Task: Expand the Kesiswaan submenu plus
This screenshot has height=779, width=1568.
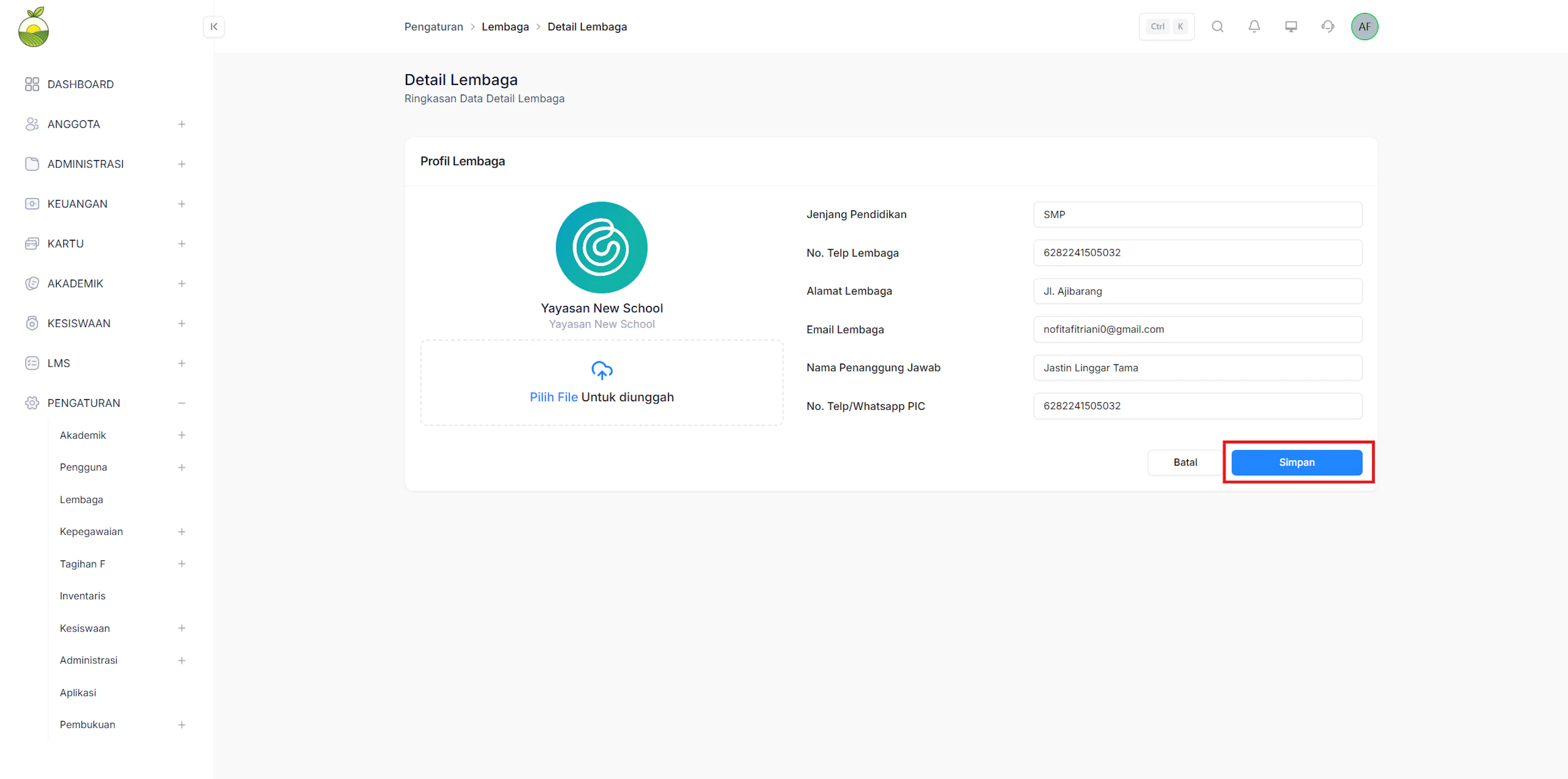Action: (x=181, y=629)
